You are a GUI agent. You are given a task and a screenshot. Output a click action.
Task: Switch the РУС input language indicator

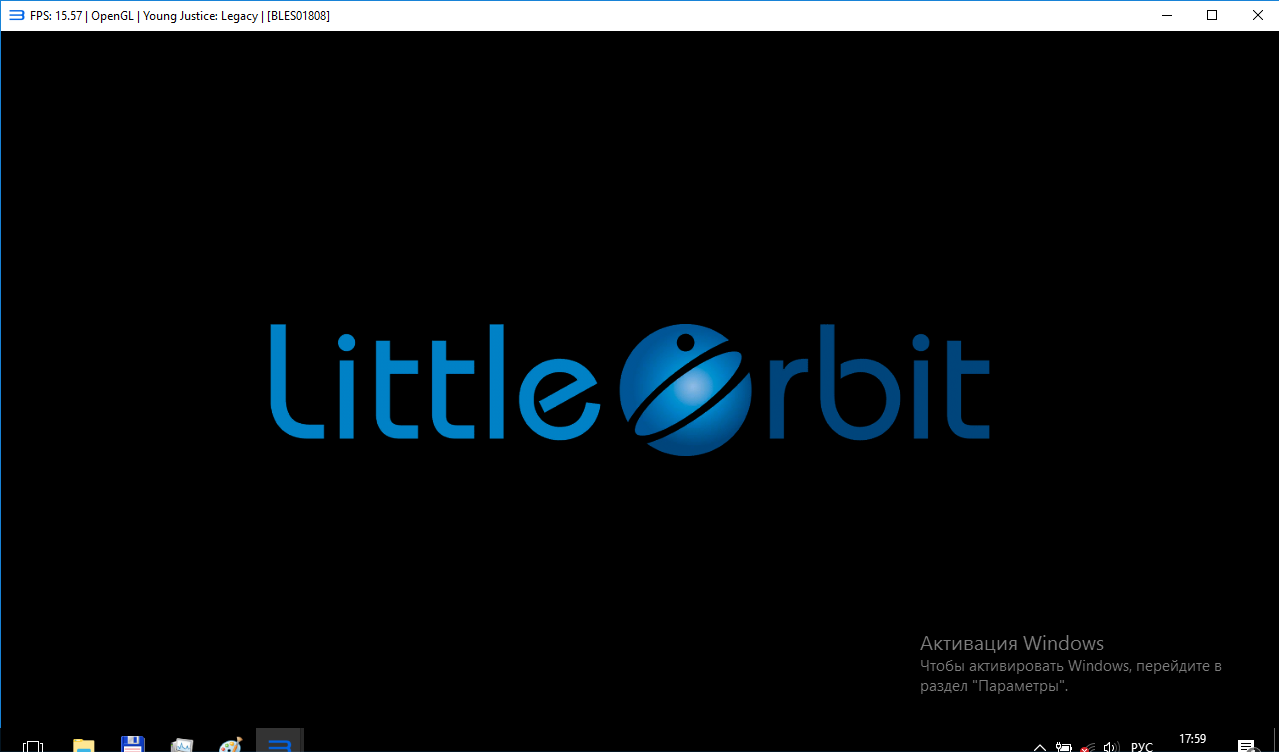(1141, 746)
